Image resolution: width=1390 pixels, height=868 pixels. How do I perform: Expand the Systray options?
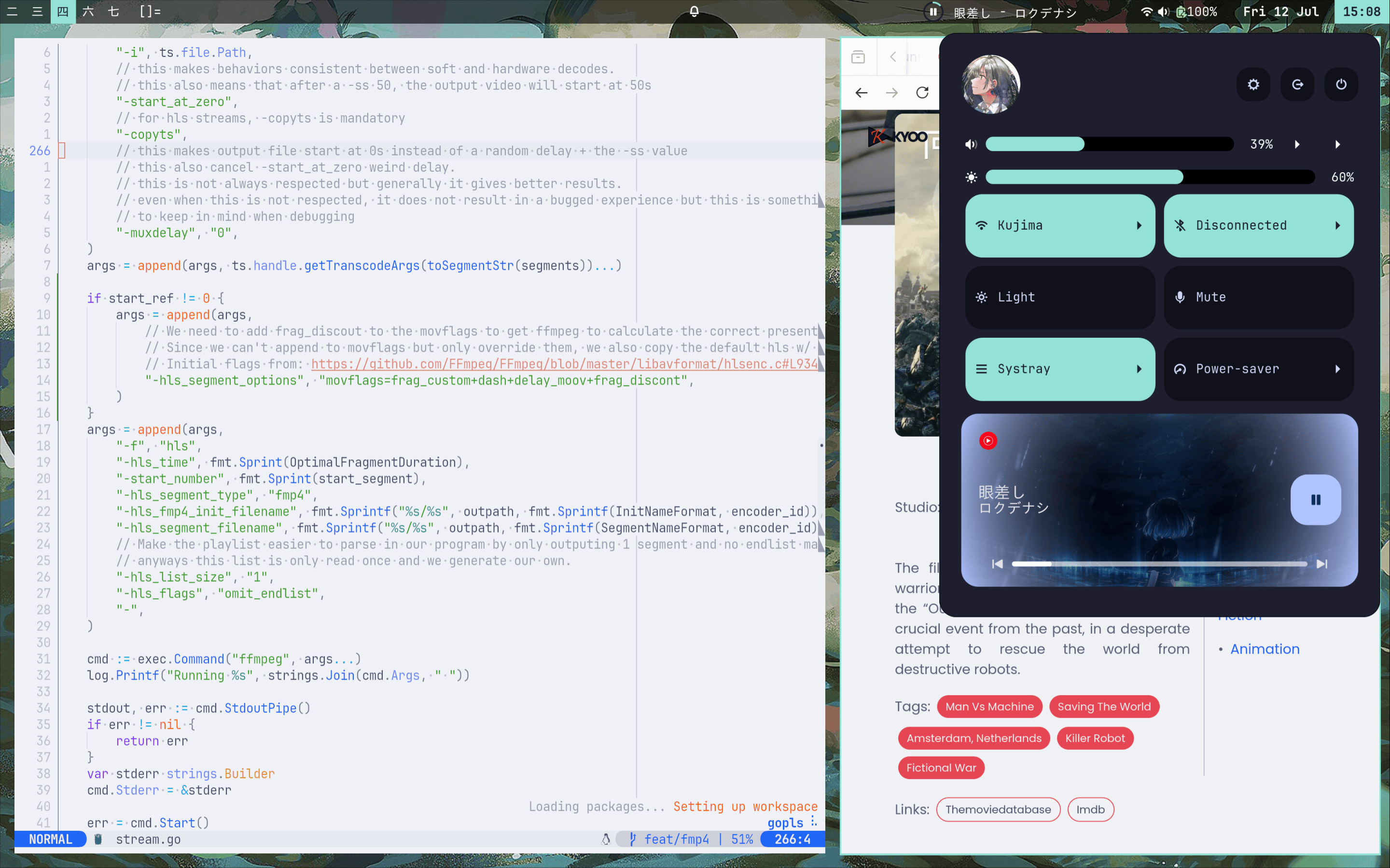(x=1139, y=369)
